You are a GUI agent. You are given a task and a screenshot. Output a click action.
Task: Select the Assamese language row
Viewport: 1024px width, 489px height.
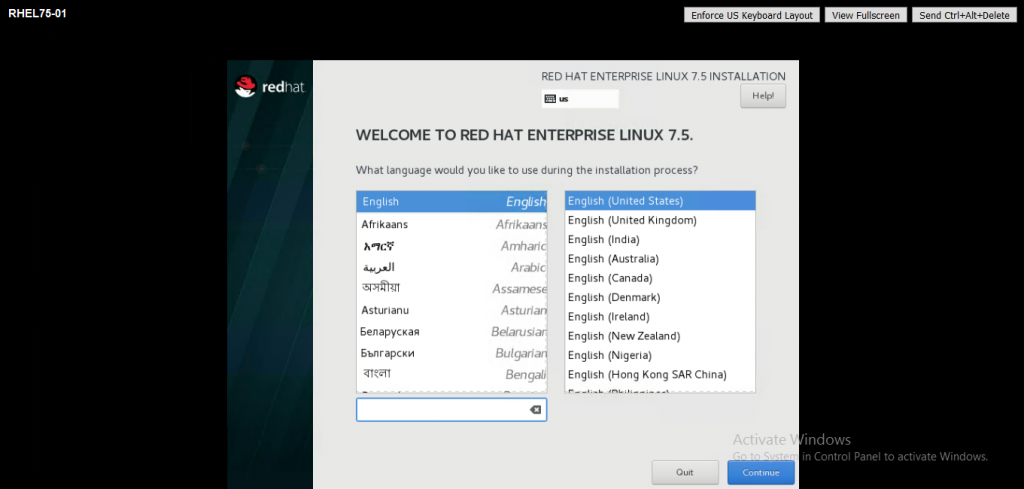pyautogui.click(x=451, y=289)
